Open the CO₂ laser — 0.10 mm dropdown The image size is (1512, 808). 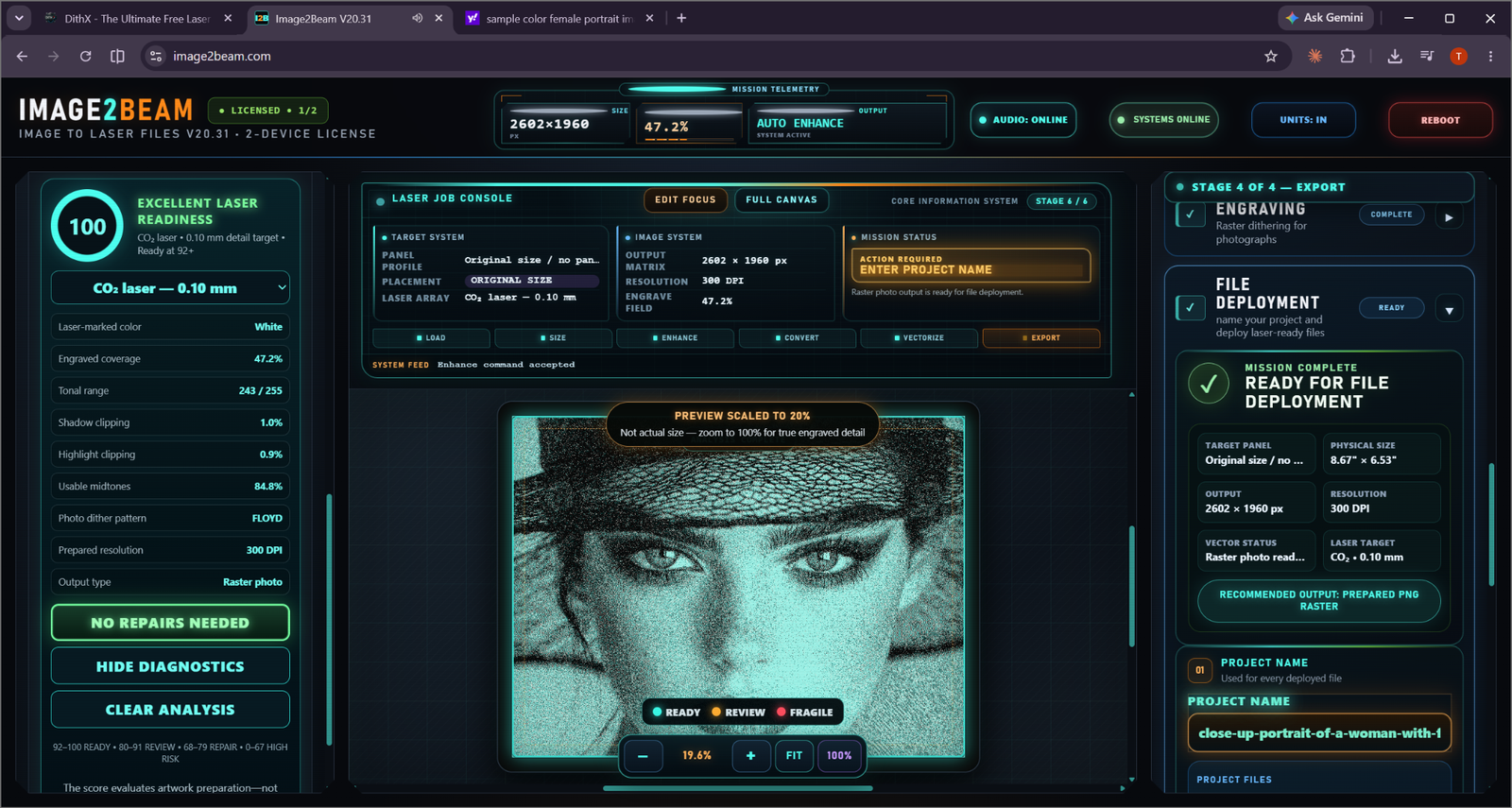tap(170, 288)
